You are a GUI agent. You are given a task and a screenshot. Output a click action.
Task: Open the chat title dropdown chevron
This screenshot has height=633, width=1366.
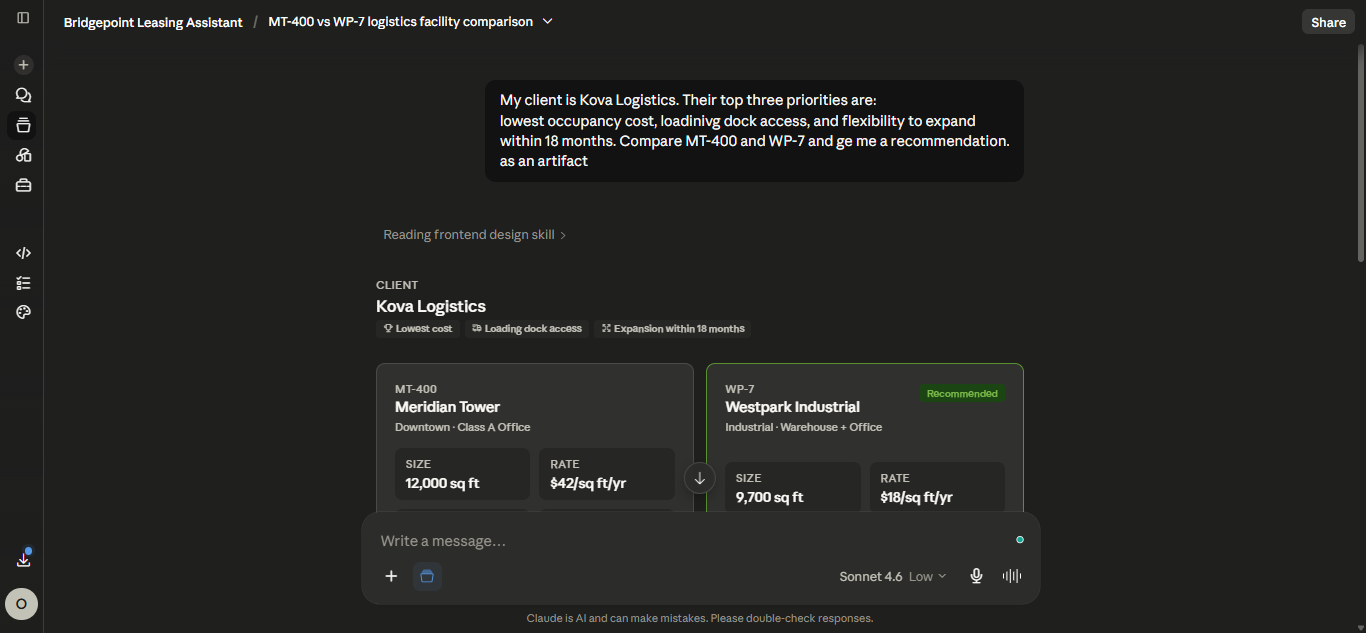pos(547,21)
